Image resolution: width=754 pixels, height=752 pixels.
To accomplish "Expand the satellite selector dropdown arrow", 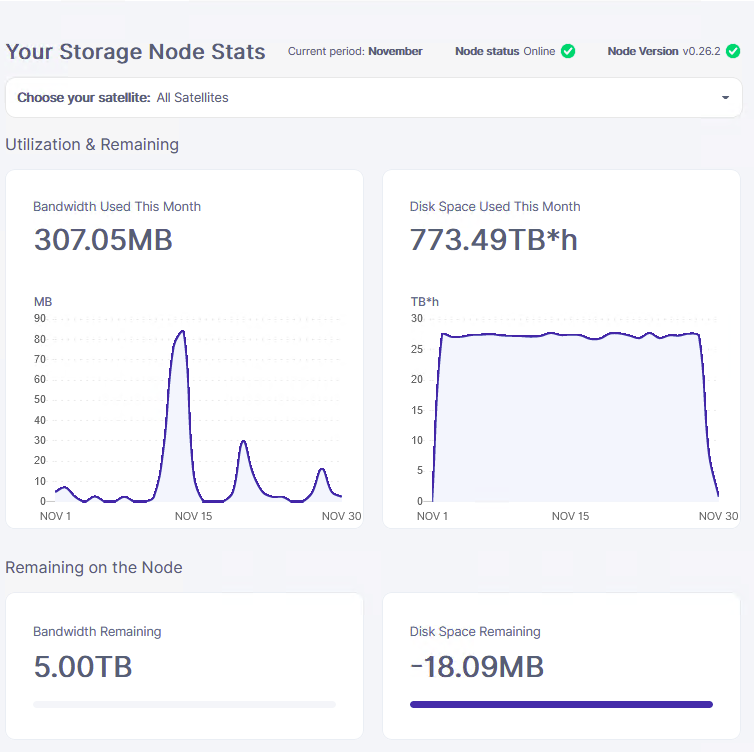I will pos(725,98).
